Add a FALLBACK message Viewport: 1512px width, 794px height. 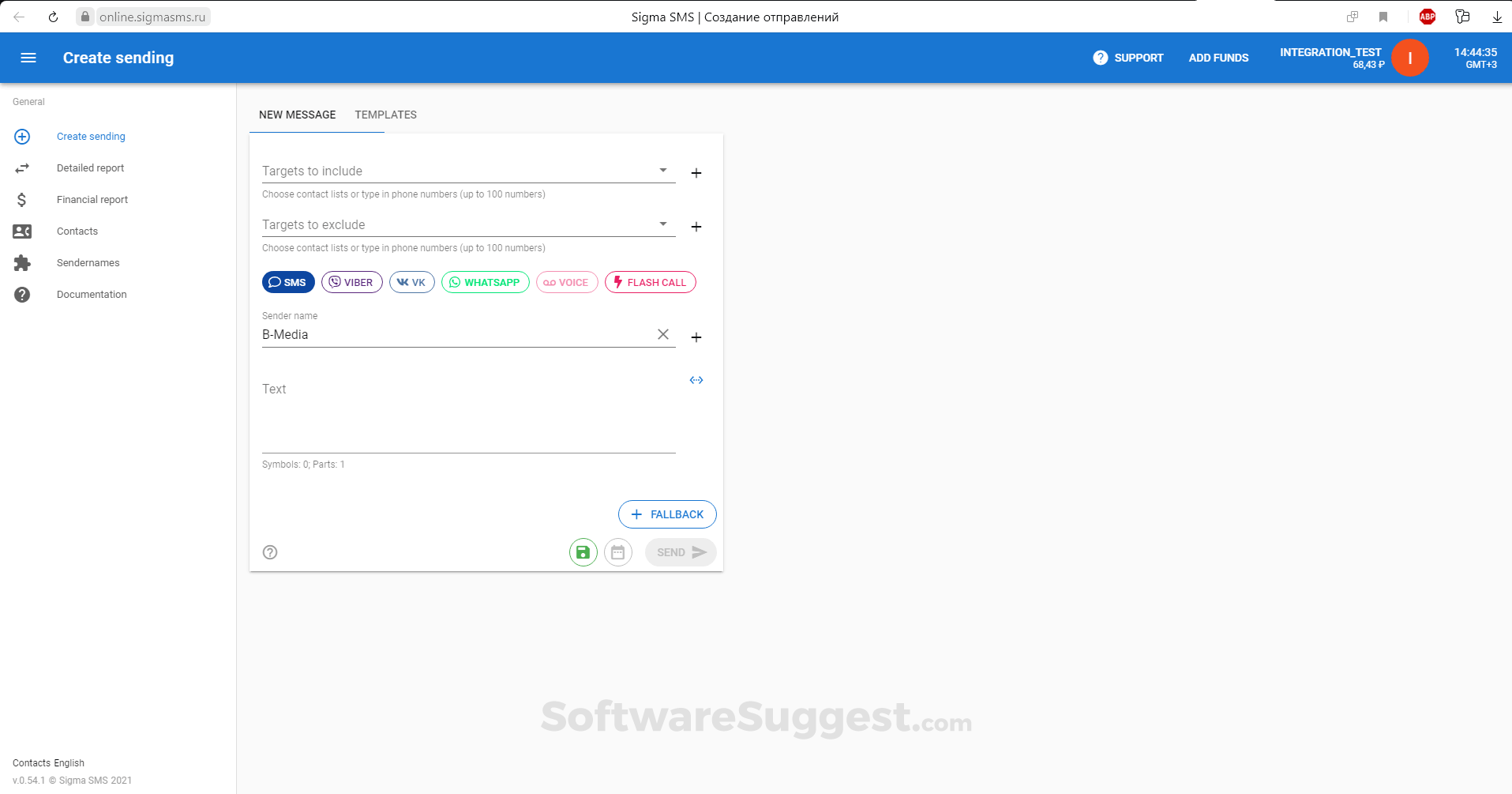[x=667, y=514]
